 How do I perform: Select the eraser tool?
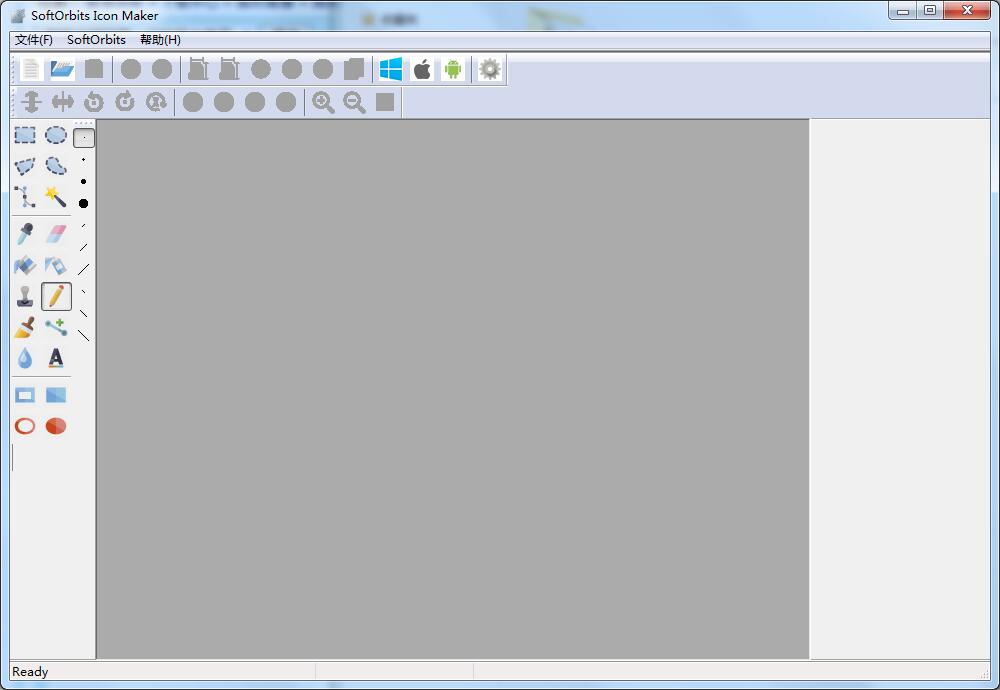click(56, 232)
